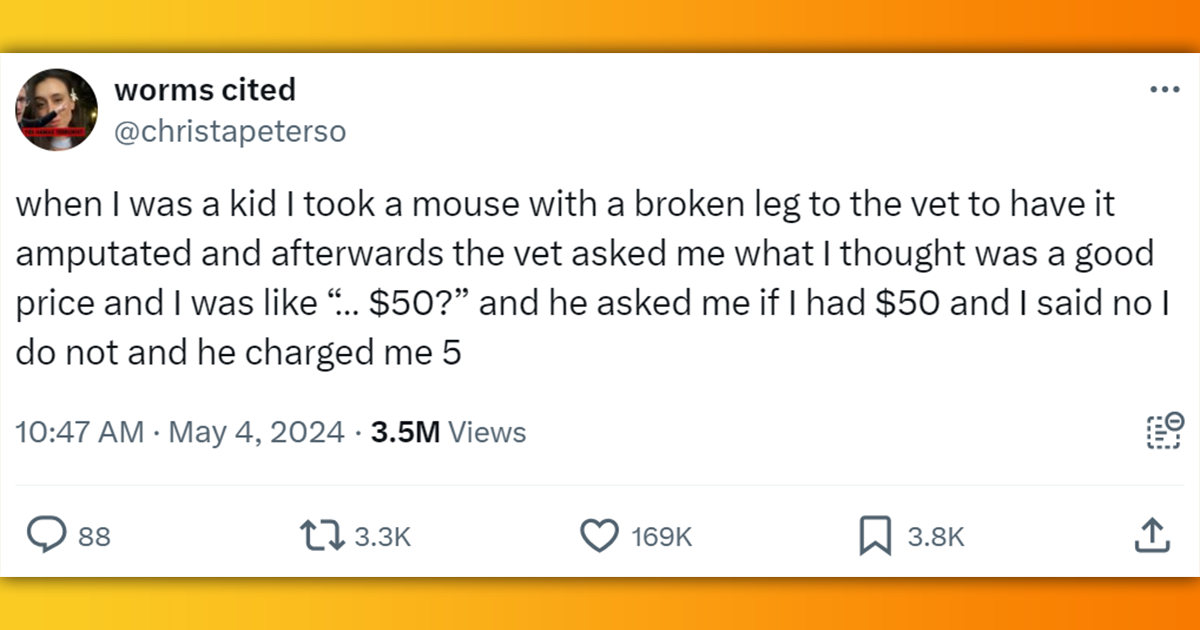Click the worms cited display name
This screenshot has width=1200, height=630.
[x=205, y=90]
